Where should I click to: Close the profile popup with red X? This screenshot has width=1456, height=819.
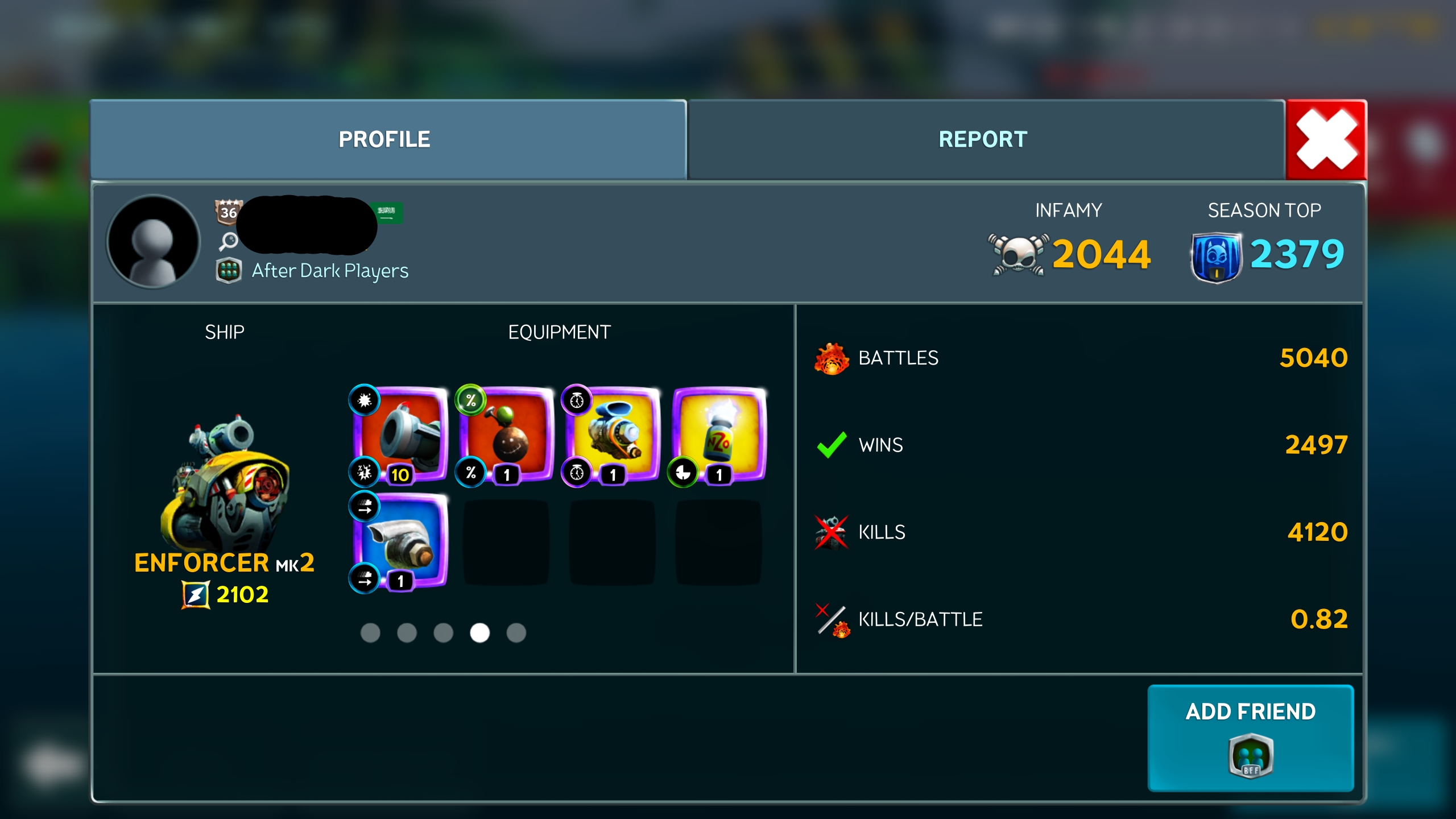(x=1326, y=140)
